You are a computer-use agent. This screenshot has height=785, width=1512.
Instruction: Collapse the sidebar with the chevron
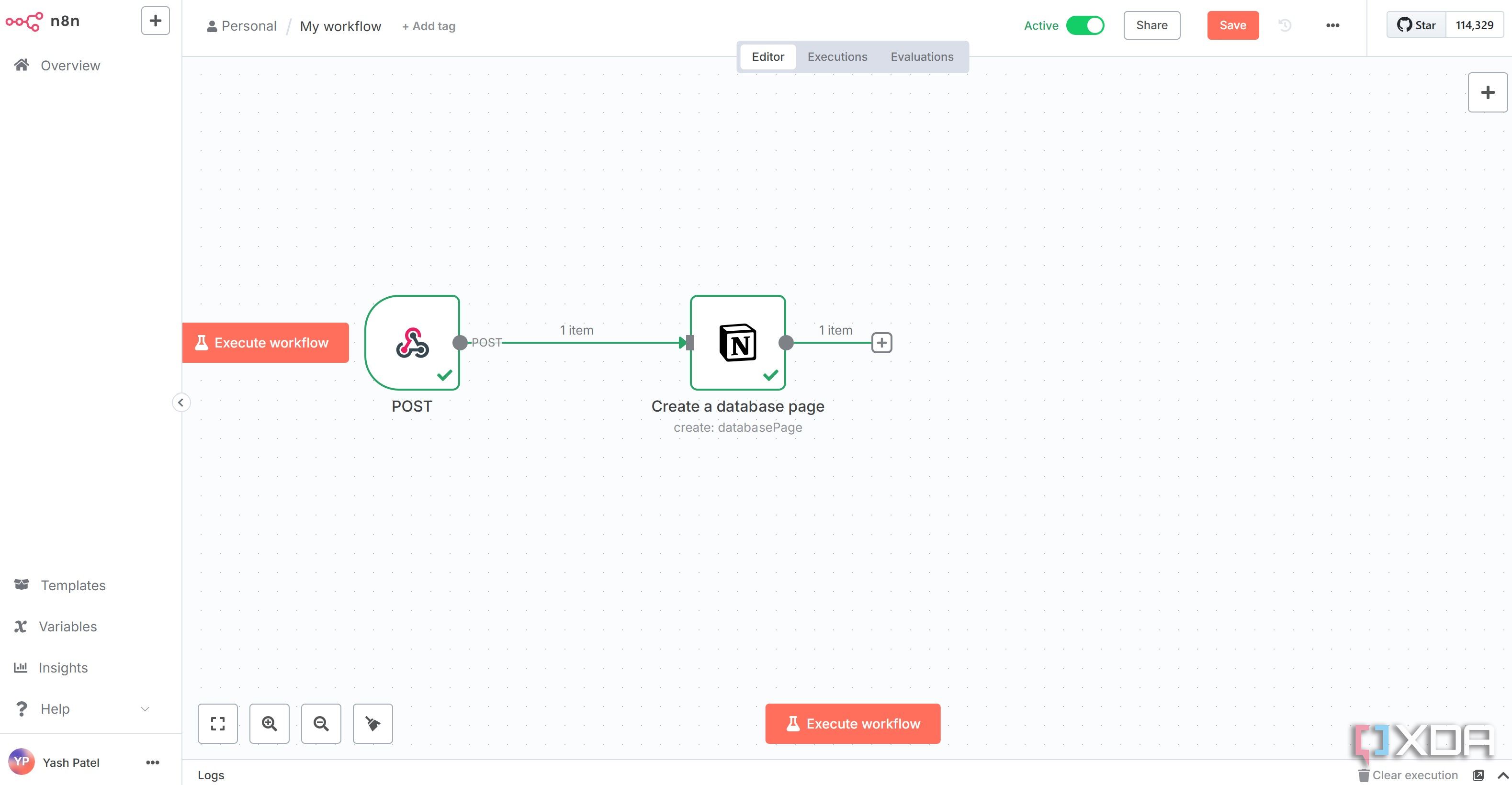(181, 403)
